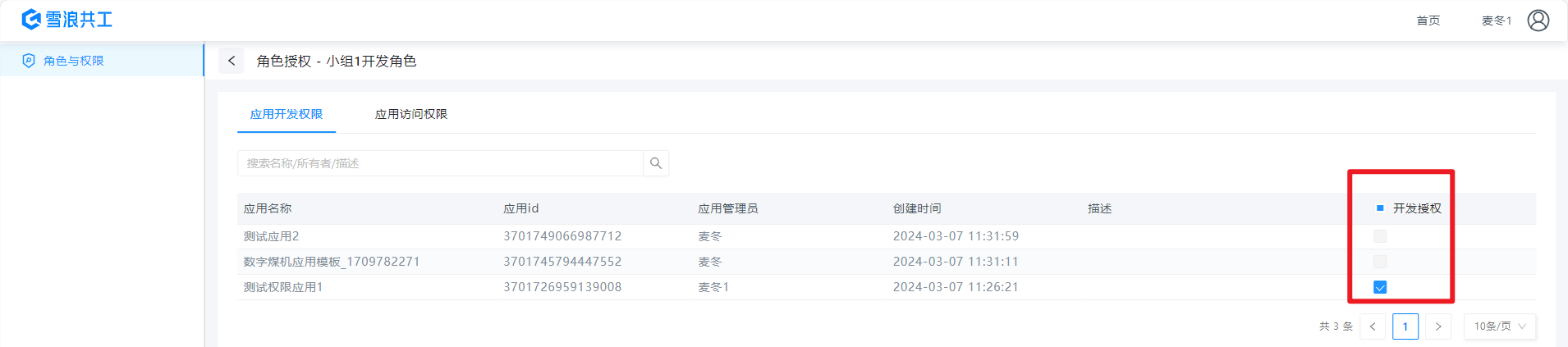Image resolution: width=1568 pixels, height=347 pixels.
Task: Click the shield icon for 角色与权限
Action: click(x=29, y=61)
